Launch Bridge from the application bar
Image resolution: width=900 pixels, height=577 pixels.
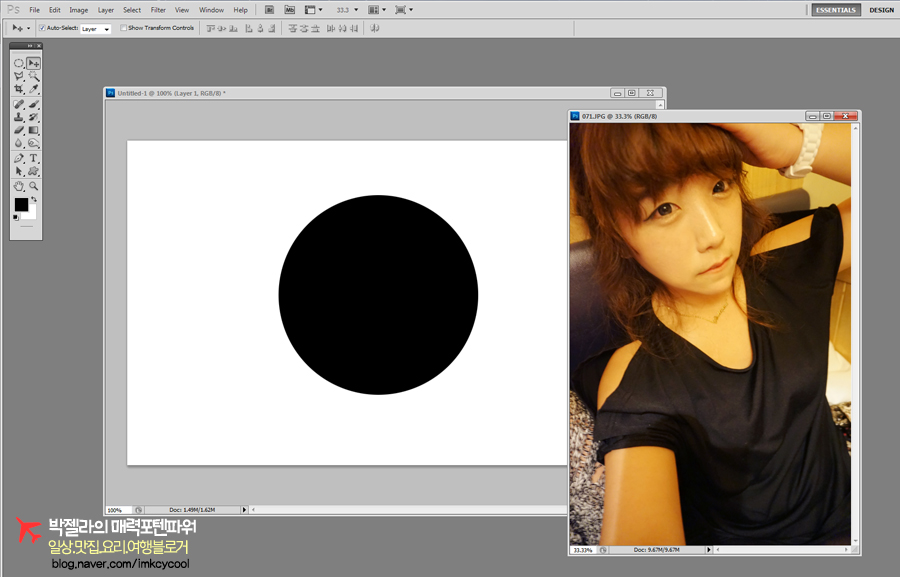270,10
